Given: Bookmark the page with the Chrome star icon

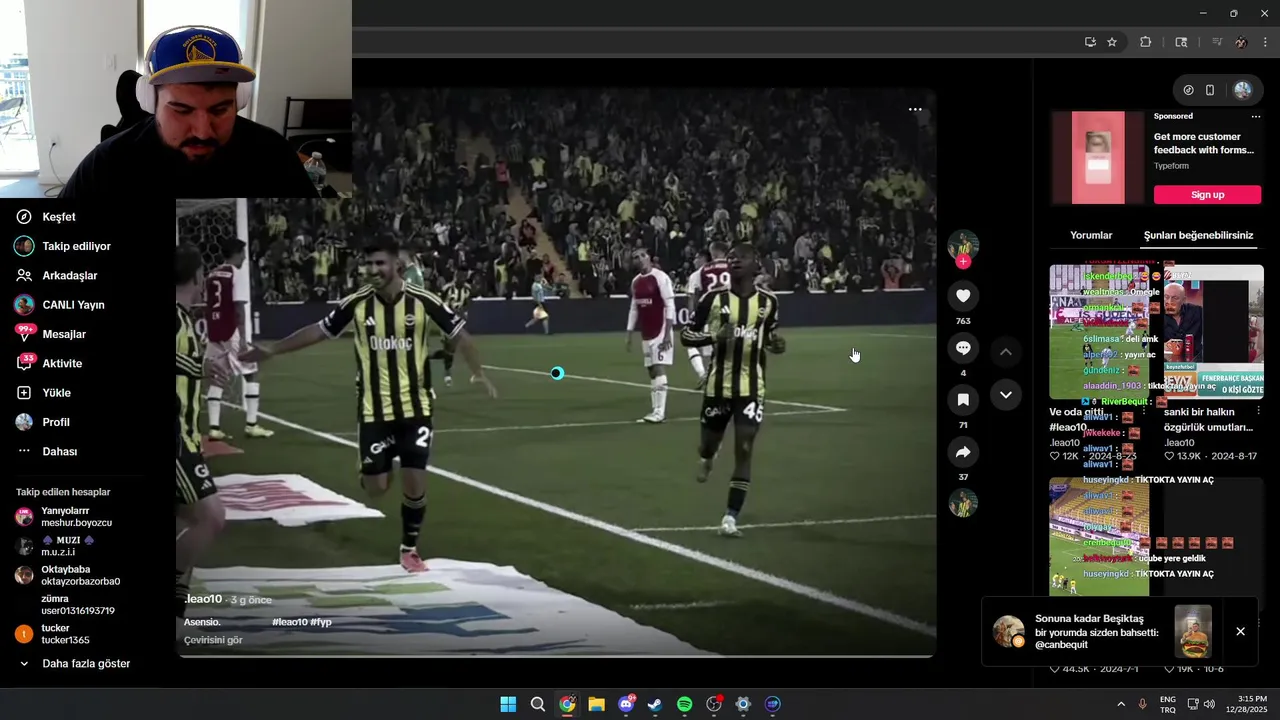Looking at the screenshot, I should 1112,42.
